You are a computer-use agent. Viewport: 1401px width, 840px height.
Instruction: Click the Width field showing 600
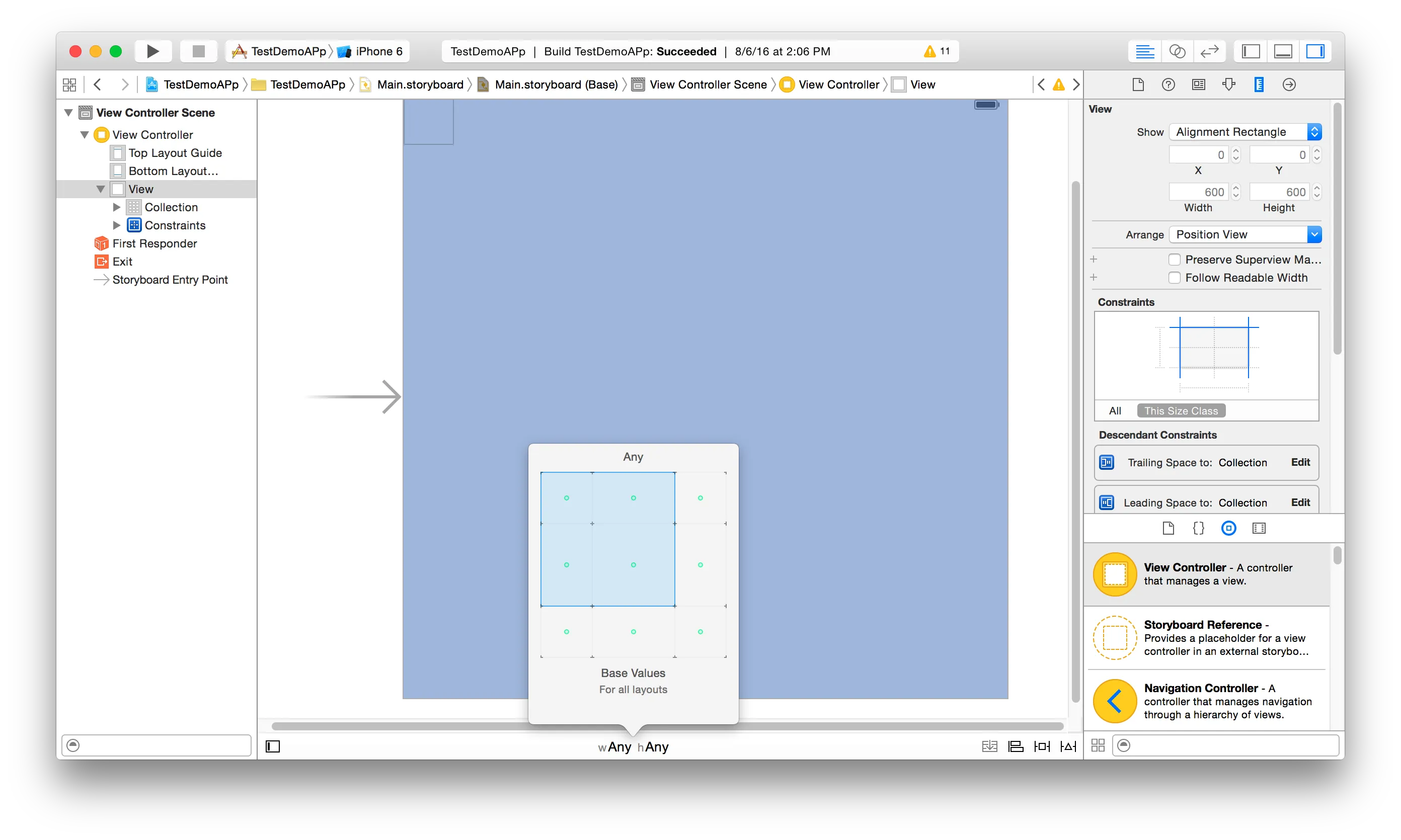pos(1198,192)
